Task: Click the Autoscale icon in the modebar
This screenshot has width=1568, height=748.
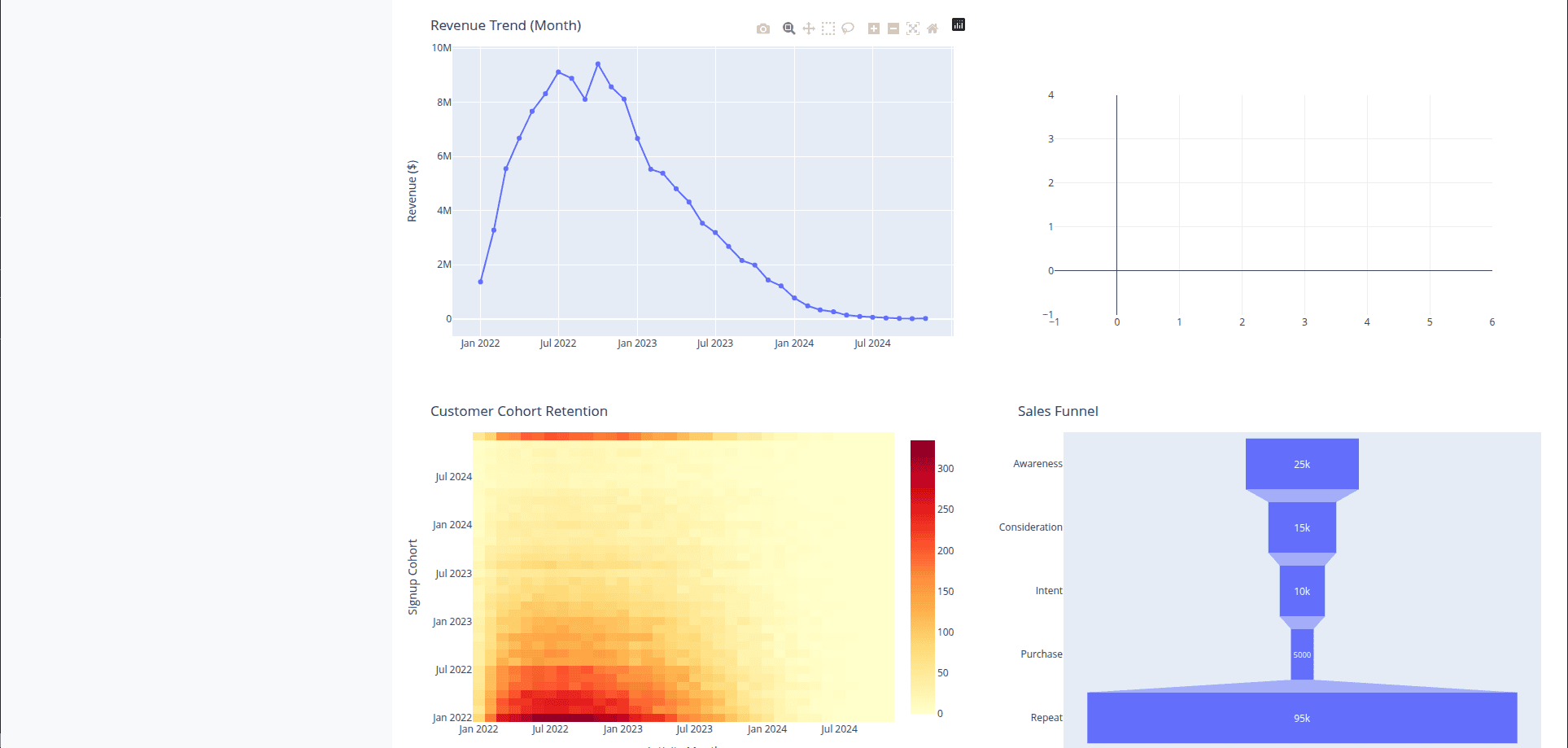Action: pyautogui.click(x=913, y=28)
